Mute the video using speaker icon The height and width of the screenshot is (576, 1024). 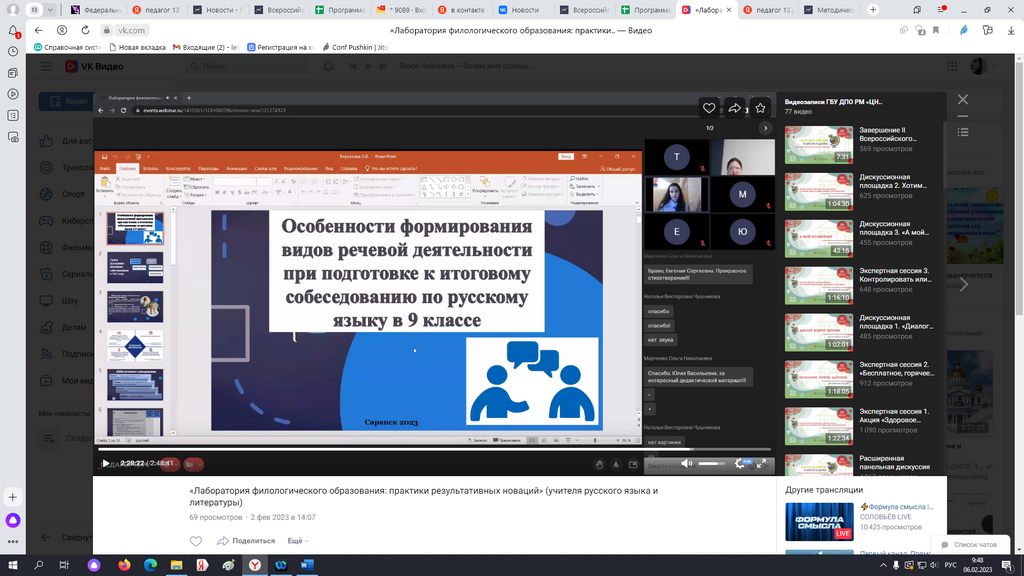[x=686, y=464]
